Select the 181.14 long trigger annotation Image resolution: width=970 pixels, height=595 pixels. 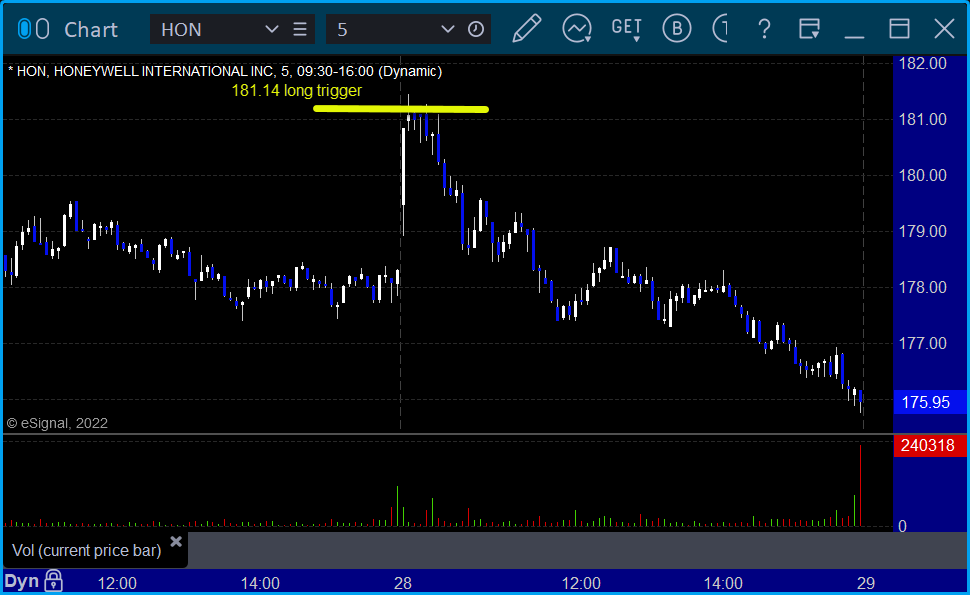coord(296,91)
